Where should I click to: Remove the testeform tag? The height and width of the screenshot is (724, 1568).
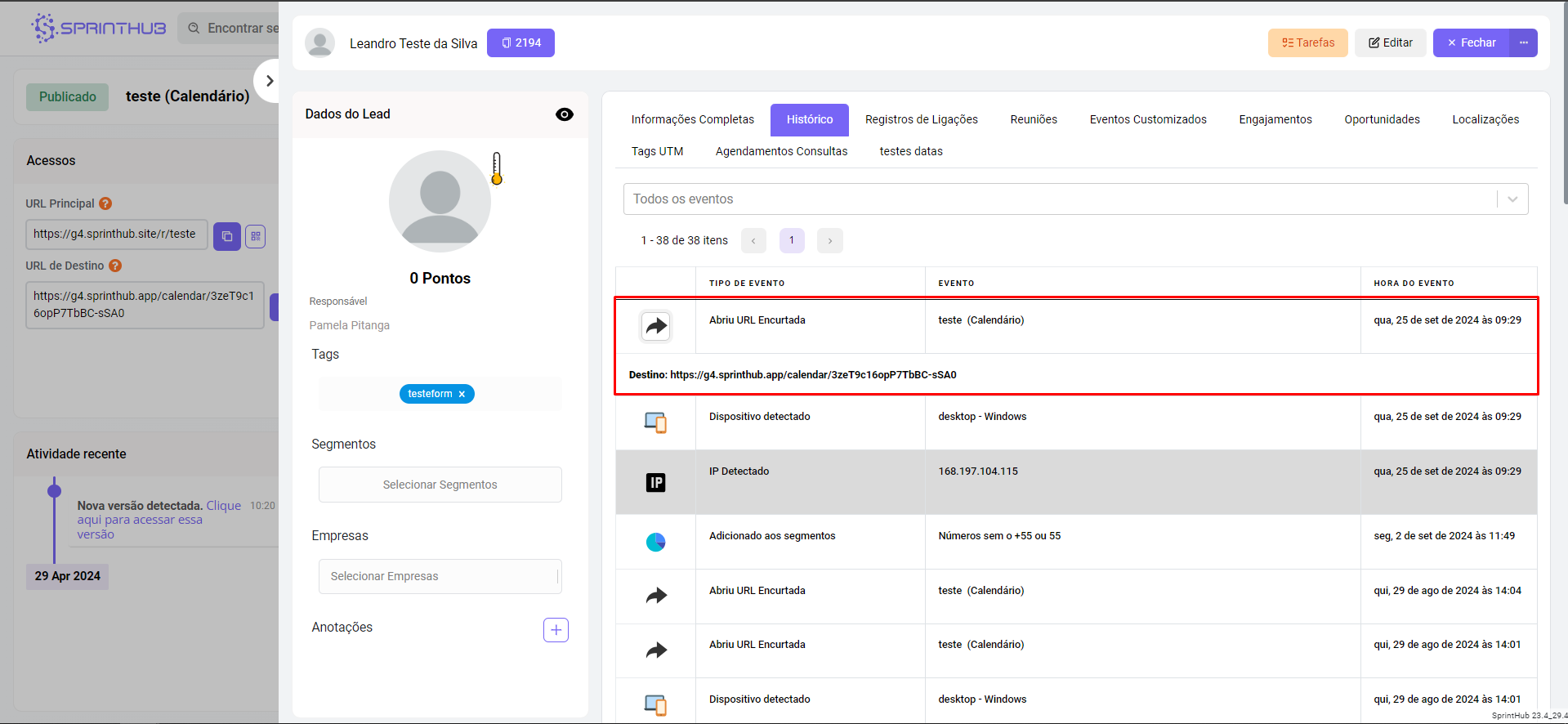pyautogui.click(x=462, y=394)
